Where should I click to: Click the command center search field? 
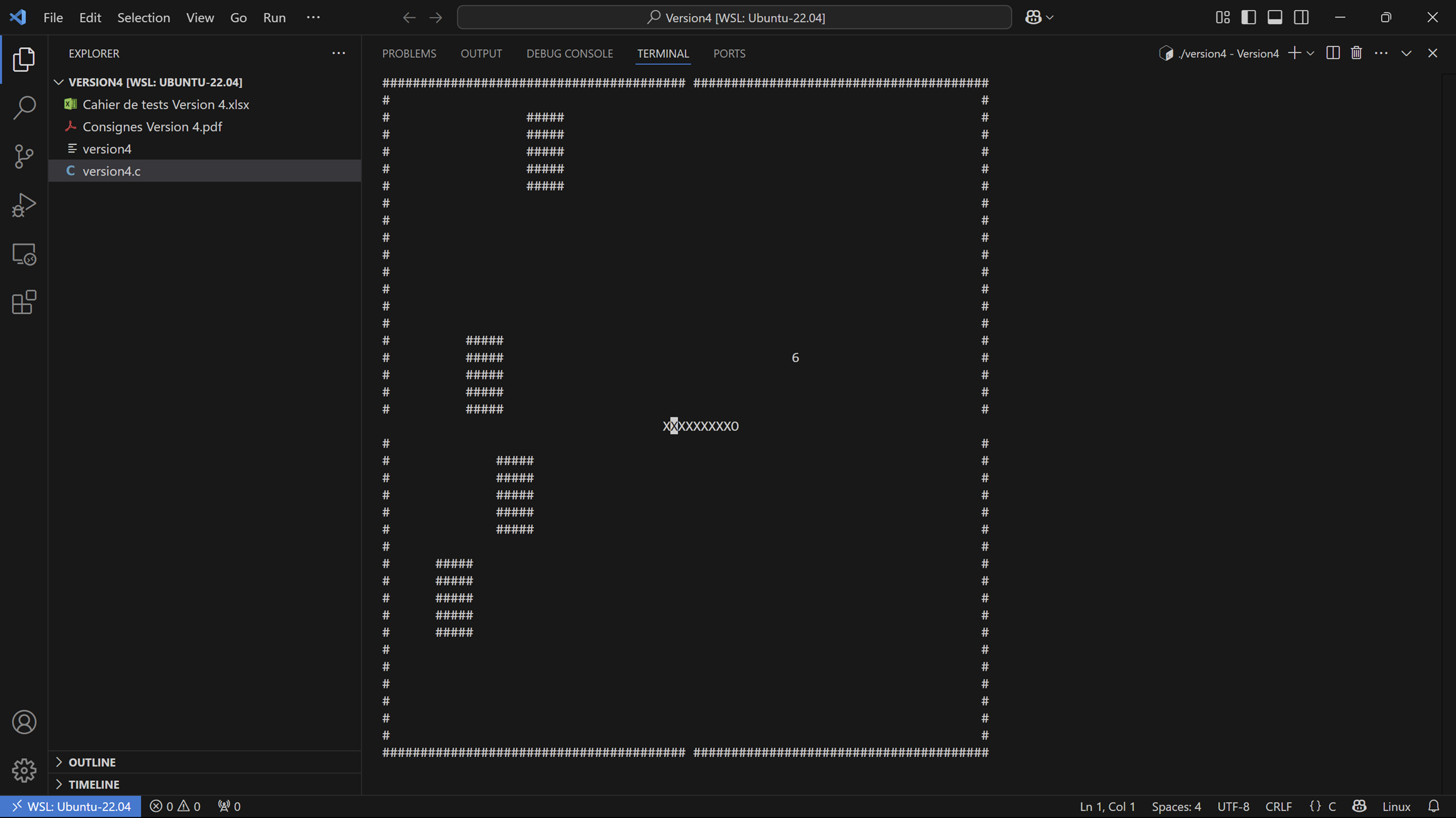(x=734, y=17)
